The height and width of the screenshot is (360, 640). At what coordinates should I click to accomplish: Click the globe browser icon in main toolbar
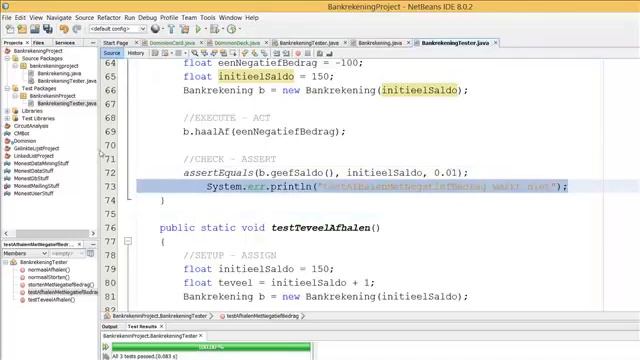click(x=155, y=29)
